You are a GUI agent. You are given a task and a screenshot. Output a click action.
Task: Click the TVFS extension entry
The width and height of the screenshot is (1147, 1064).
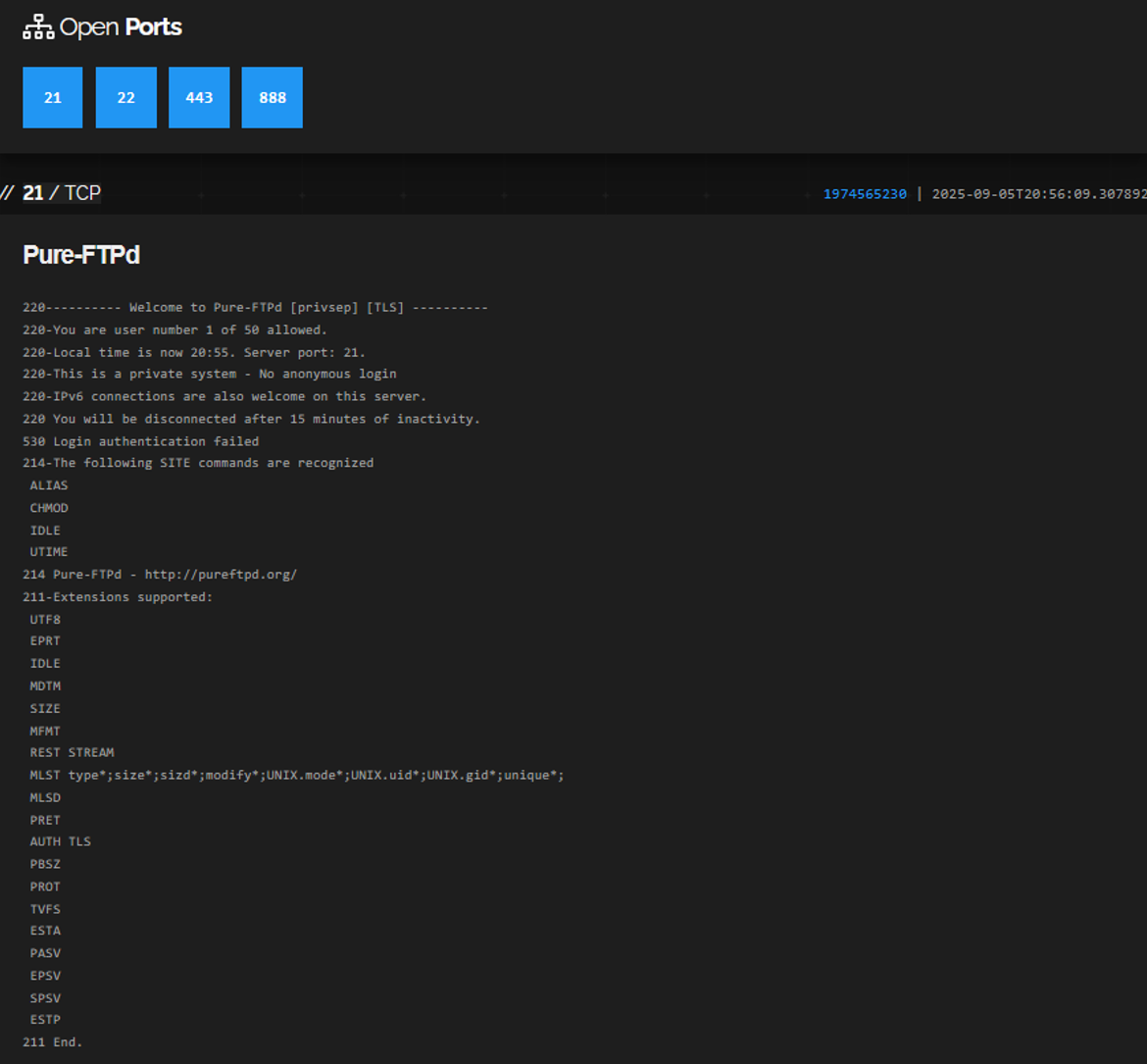pos(45,910)
